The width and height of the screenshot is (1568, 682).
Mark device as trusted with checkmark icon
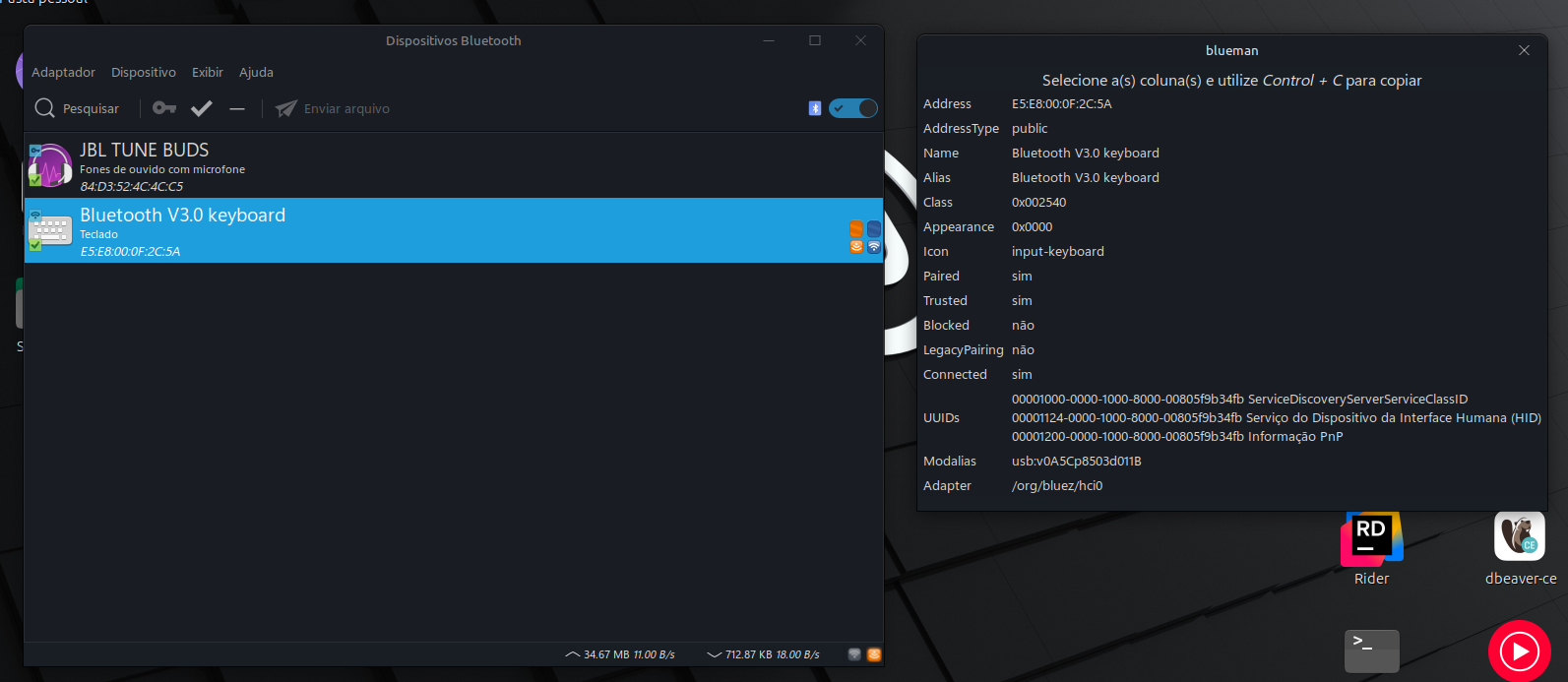click(x=202, y=108)
